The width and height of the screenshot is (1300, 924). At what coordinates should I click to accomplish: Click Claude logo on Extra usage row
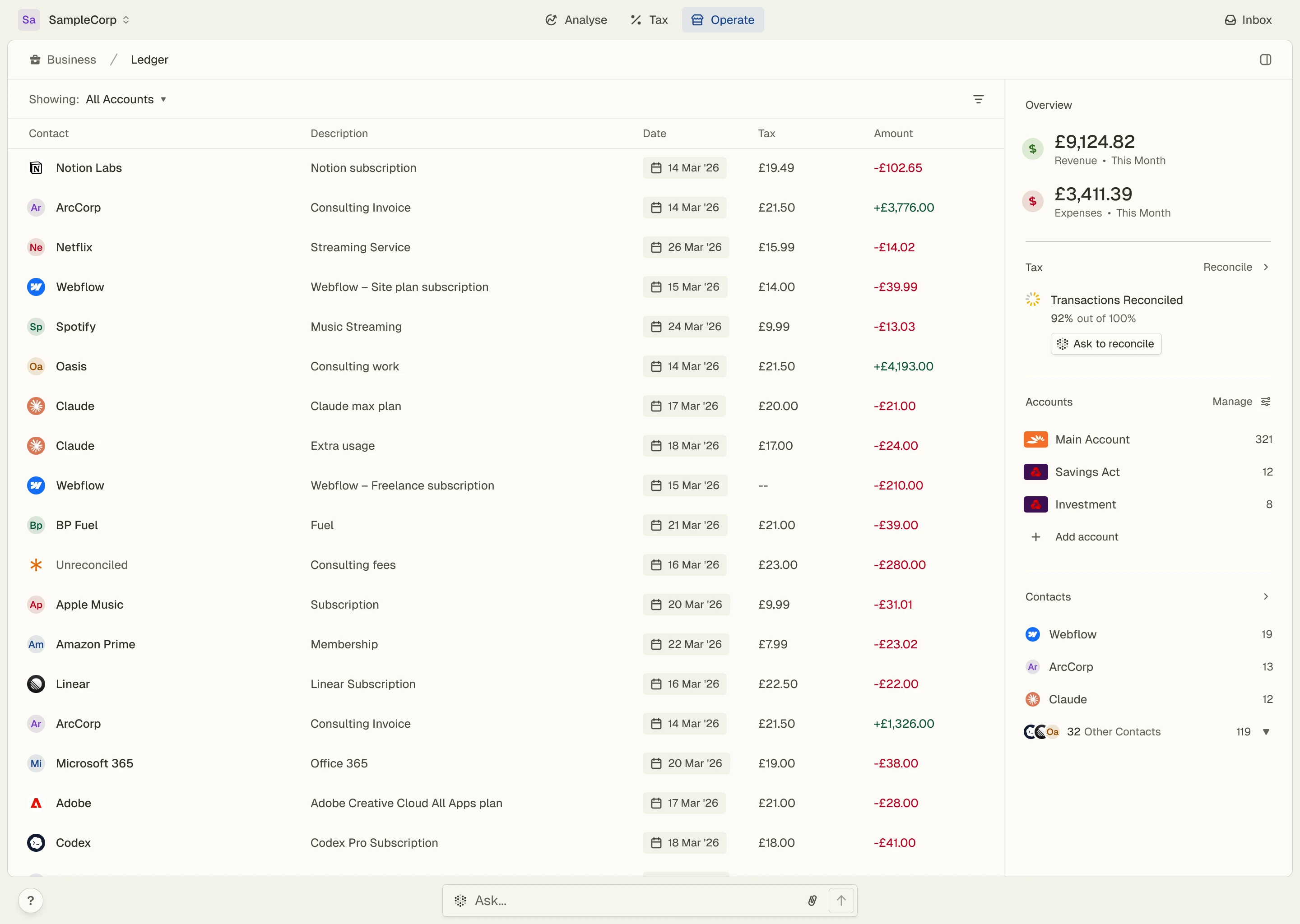[36, 445]
